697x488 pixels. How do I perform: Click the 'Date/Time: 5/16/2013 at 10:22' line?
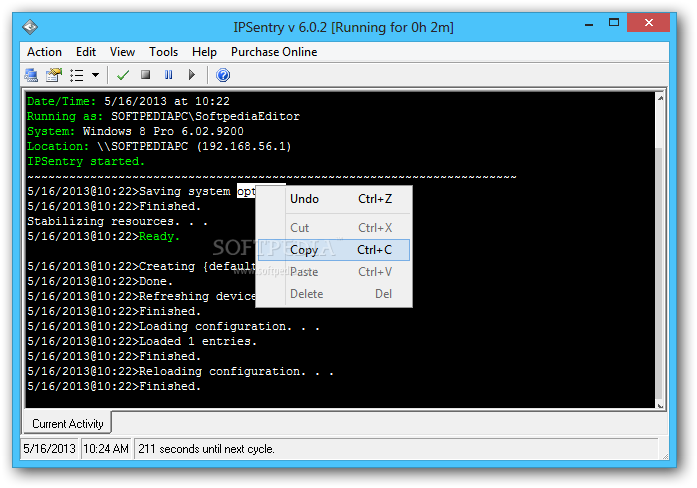[x=128, y=101]
